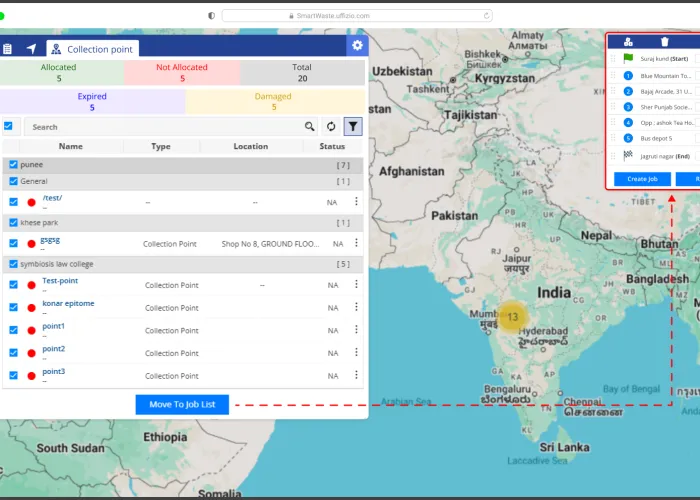Refresh the collection point list
This screenshot has height=500, width=700.
[332, 127]
